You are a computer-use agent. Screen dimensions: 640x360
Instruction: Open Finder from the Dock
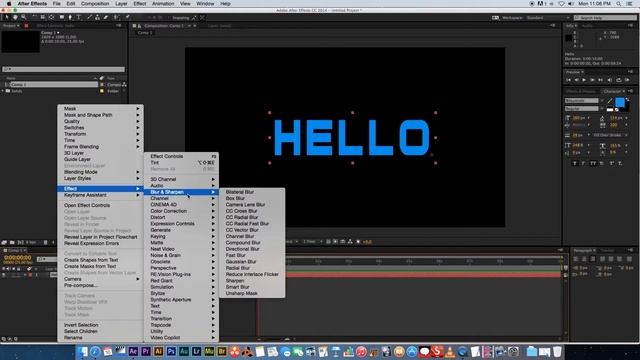[82, 351]
